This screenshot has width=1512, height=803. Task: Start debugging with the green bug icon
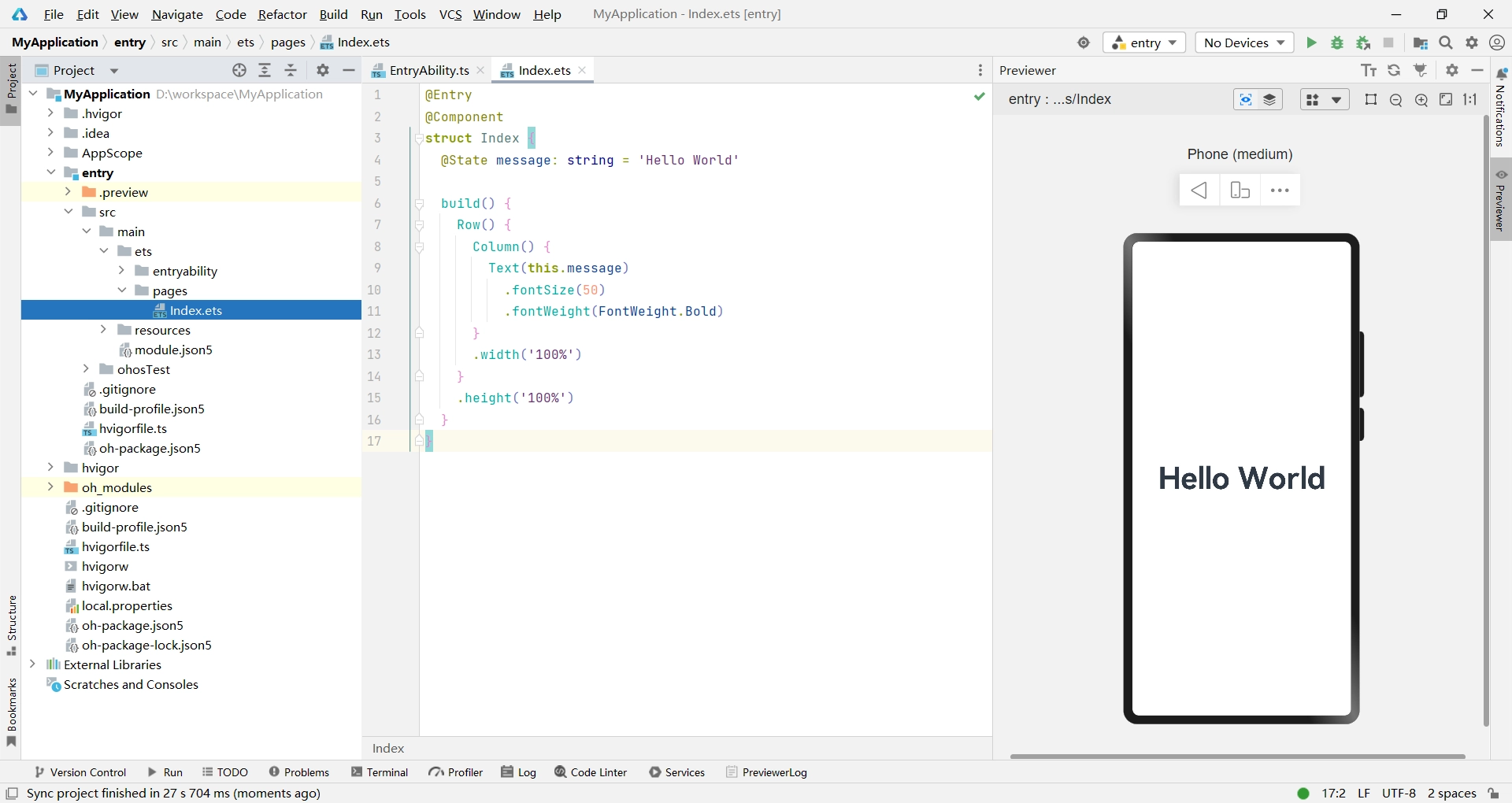coord(1336,43)
